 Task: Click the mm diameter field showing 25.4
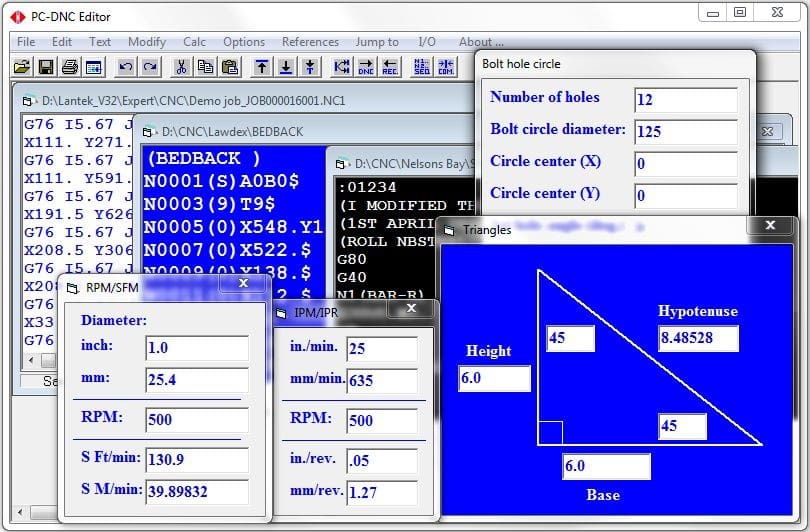[x=197, y=380]
